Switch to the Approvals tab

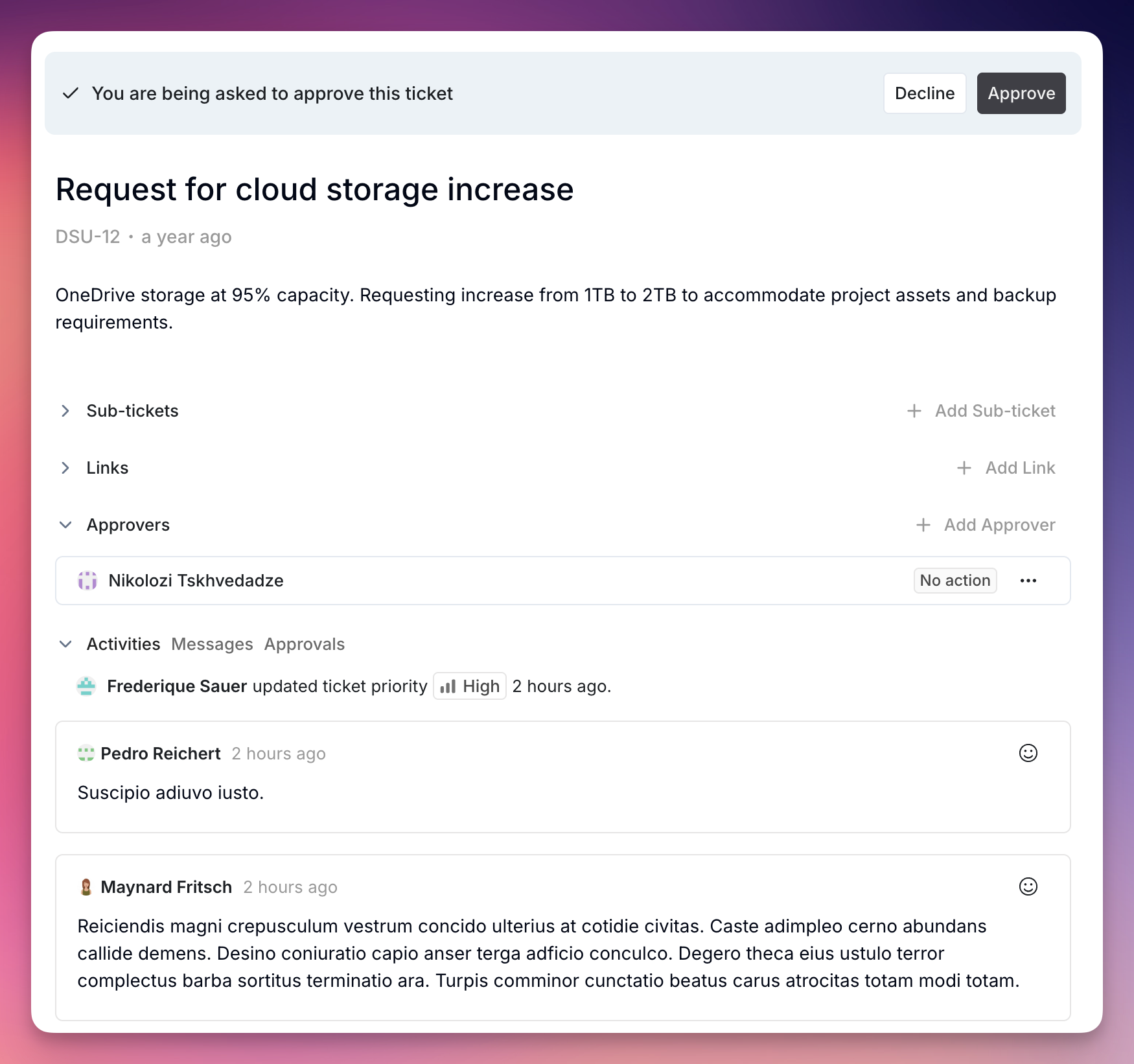point(305,644)
